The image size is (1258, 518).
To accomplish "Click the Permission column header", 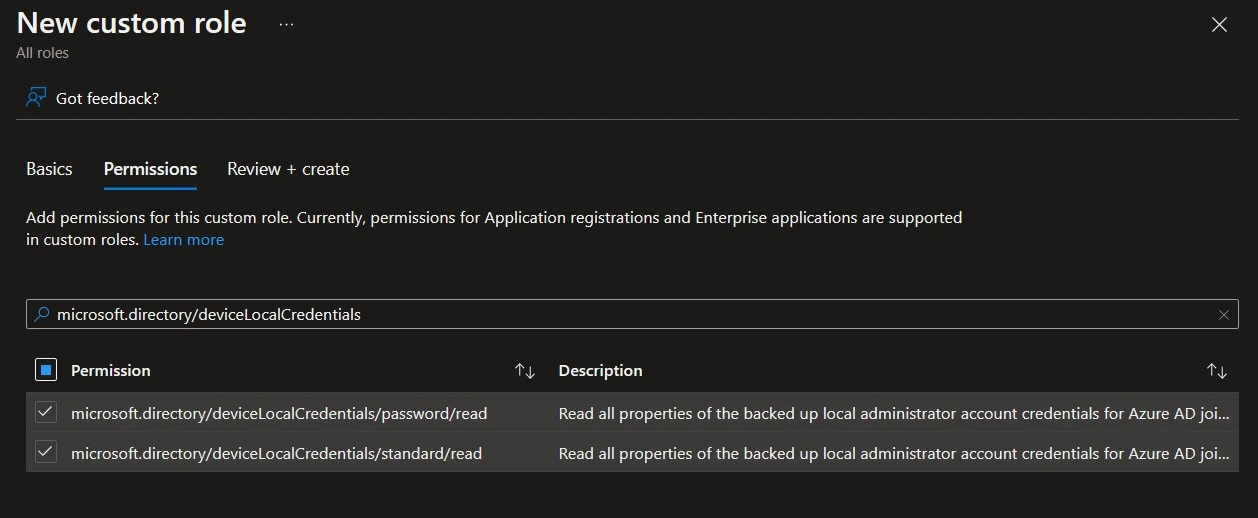I will coord(111,371).
